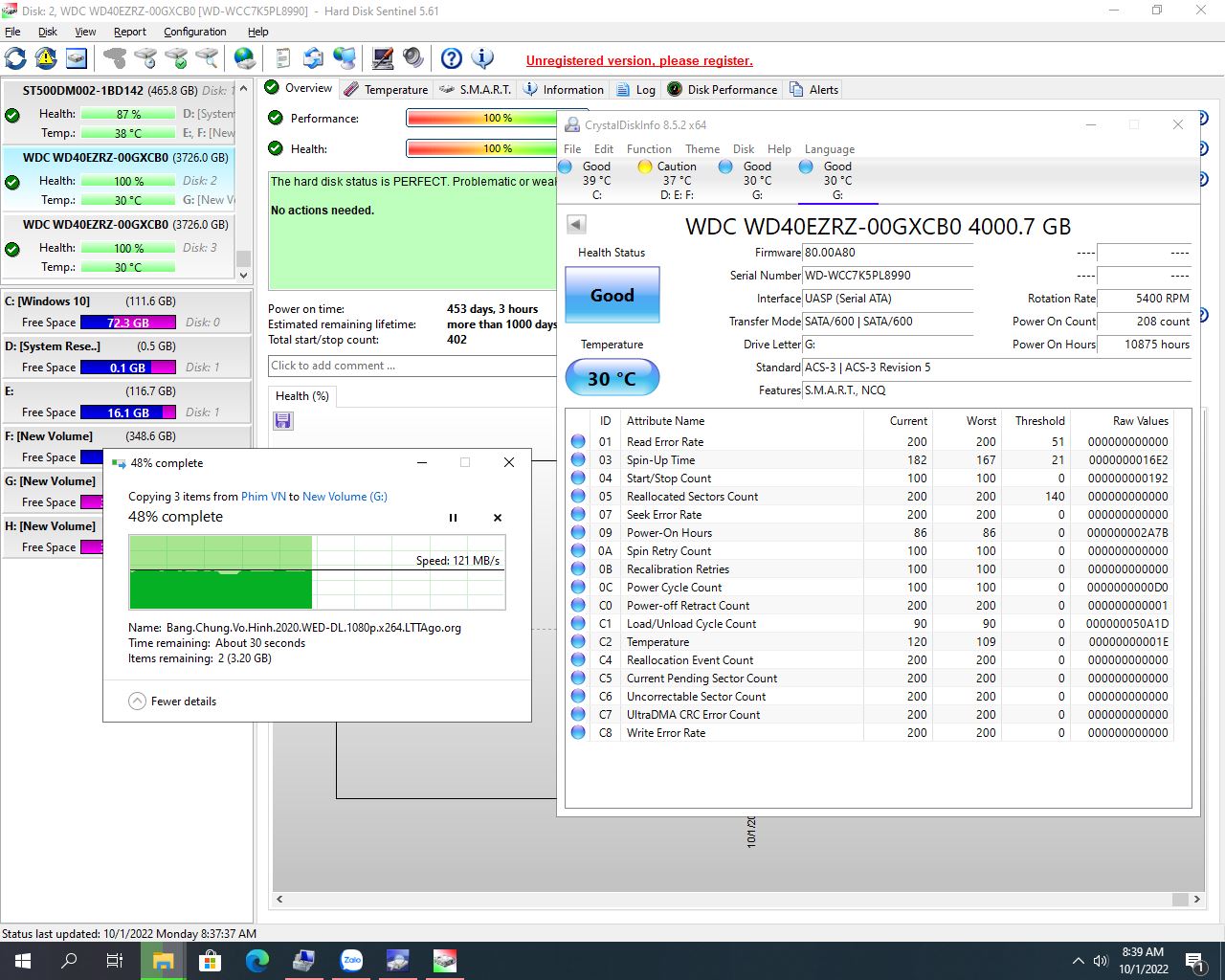Screen dimensions: 1225x980
Task: Select the Caution 37 °C disk in CrystalDiskInfo
Action: (677, 180)
